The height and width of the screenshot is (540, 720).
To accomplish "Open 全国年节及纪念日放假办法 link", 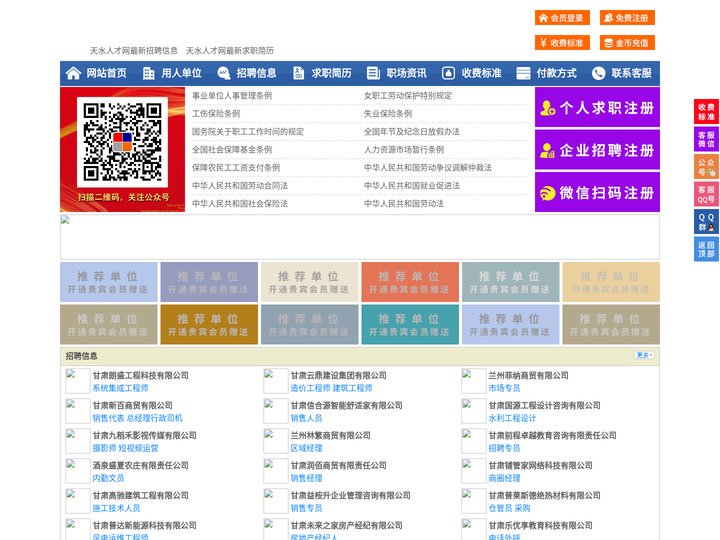I will click(412, 131).
